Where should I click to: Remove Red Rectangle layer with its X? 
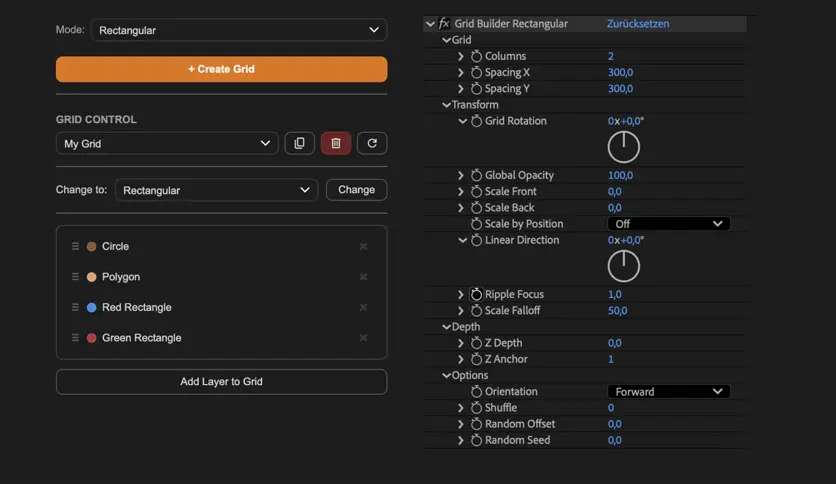(363, 308)
